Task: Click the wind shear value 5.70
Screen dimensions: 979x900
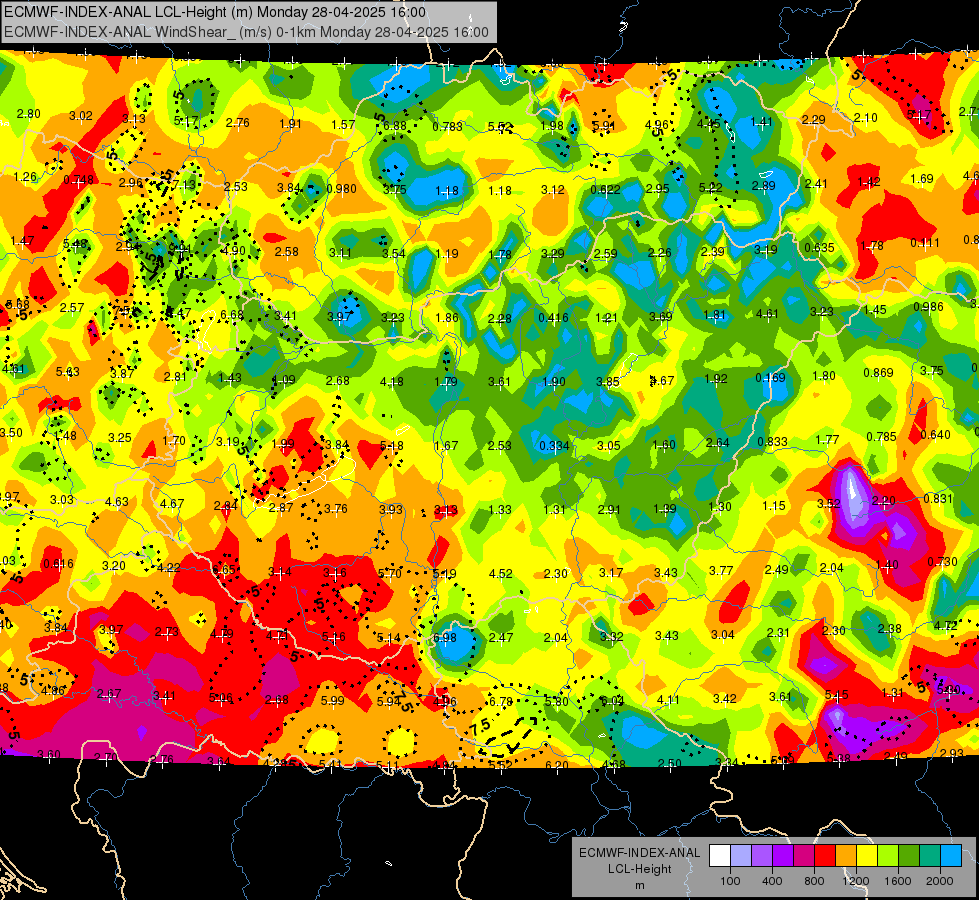Action: tap(390, 573)
